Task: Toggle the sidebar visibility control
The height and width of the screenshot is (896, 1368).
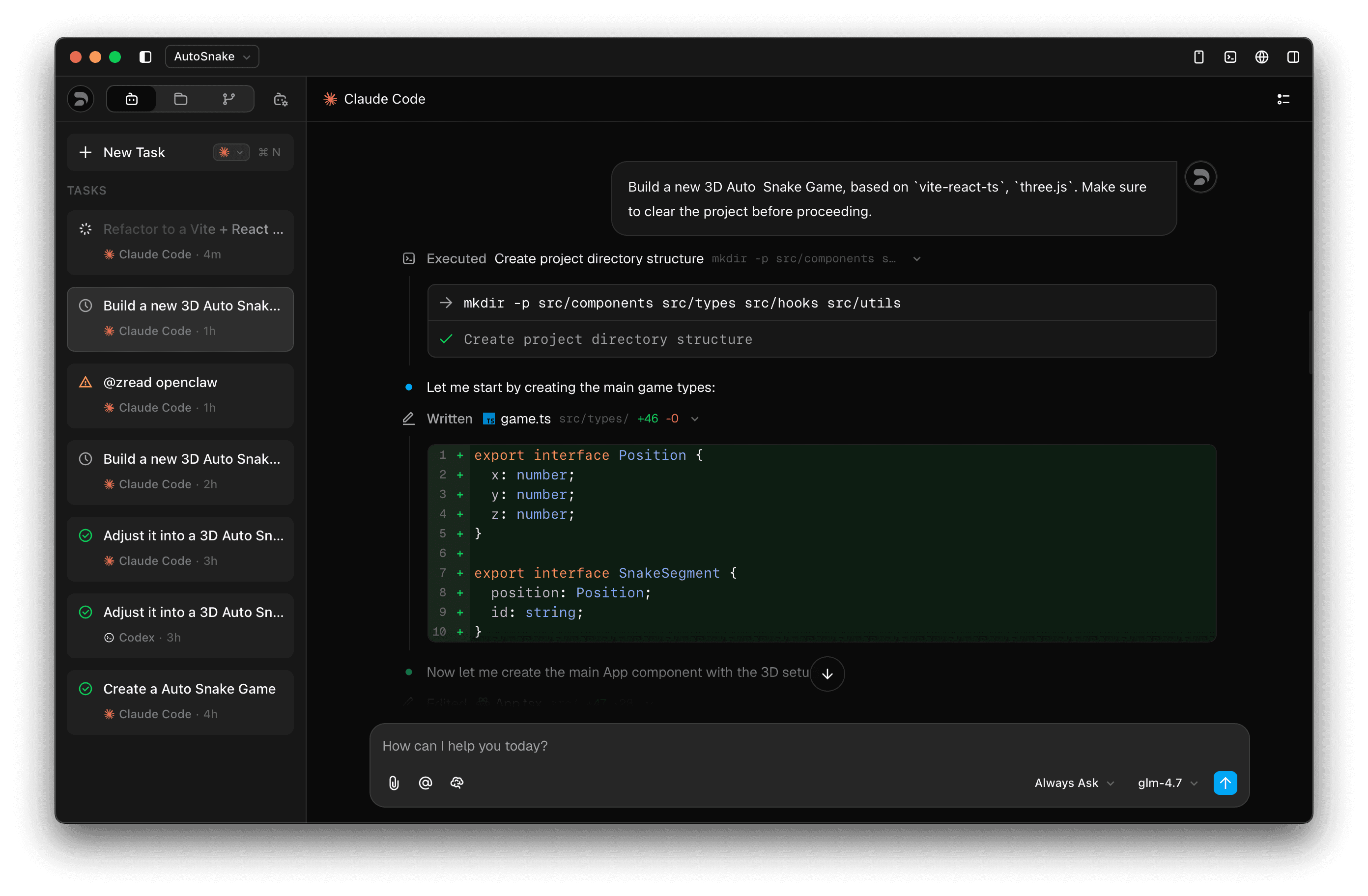Action: click(x=144, y=56)
